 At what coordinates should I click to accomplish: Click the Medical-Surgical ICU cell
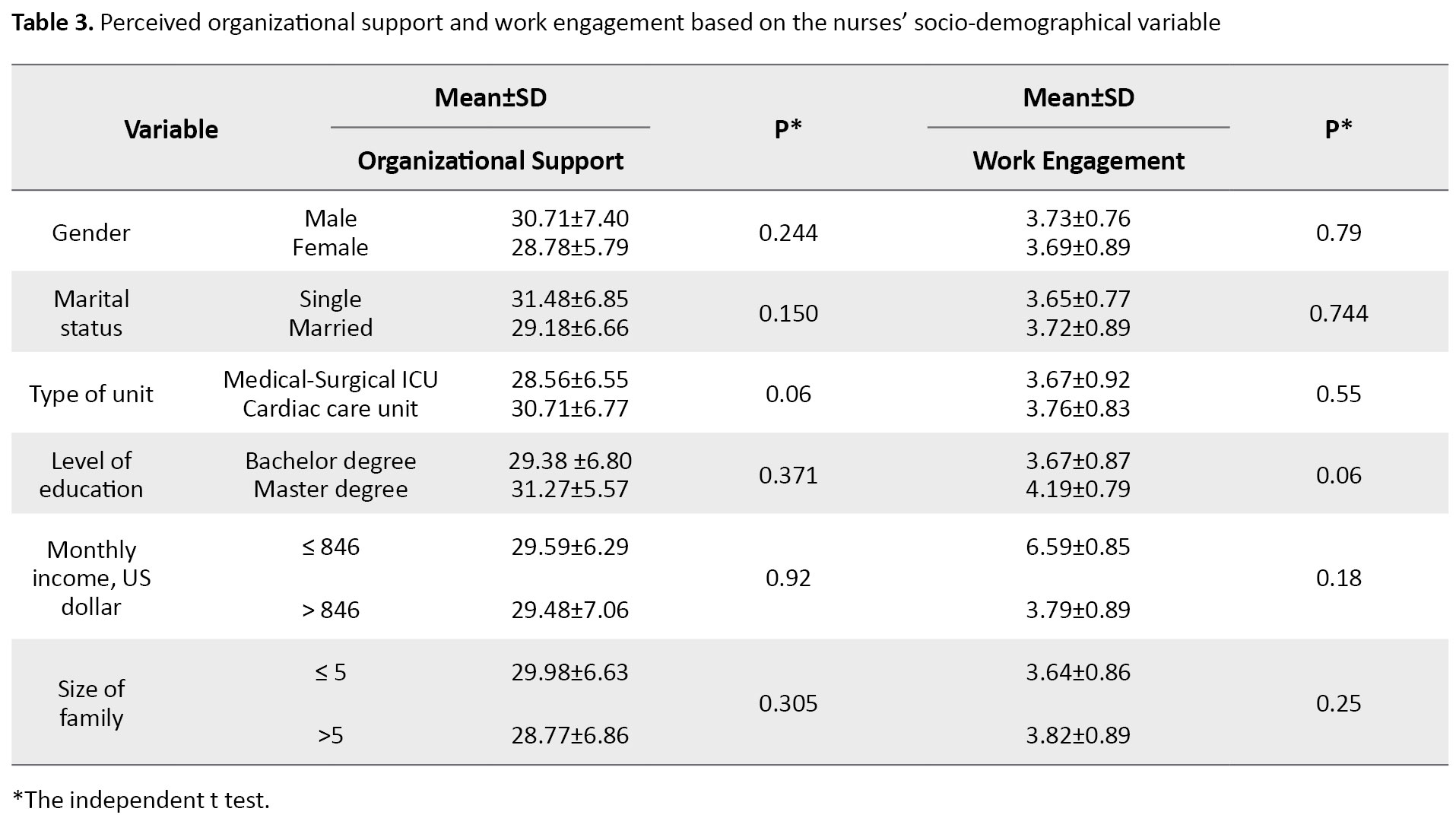(x=331, y=379)
